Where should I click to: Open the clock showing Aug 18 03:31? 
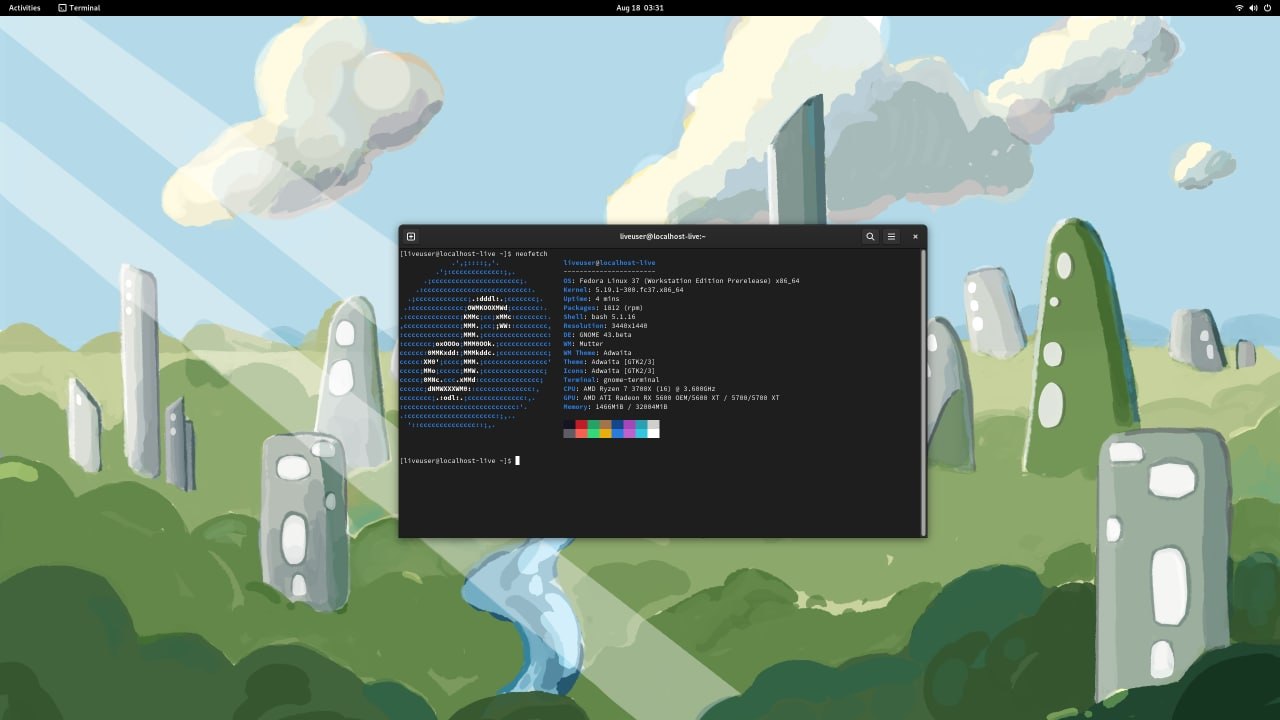(640, 8)
